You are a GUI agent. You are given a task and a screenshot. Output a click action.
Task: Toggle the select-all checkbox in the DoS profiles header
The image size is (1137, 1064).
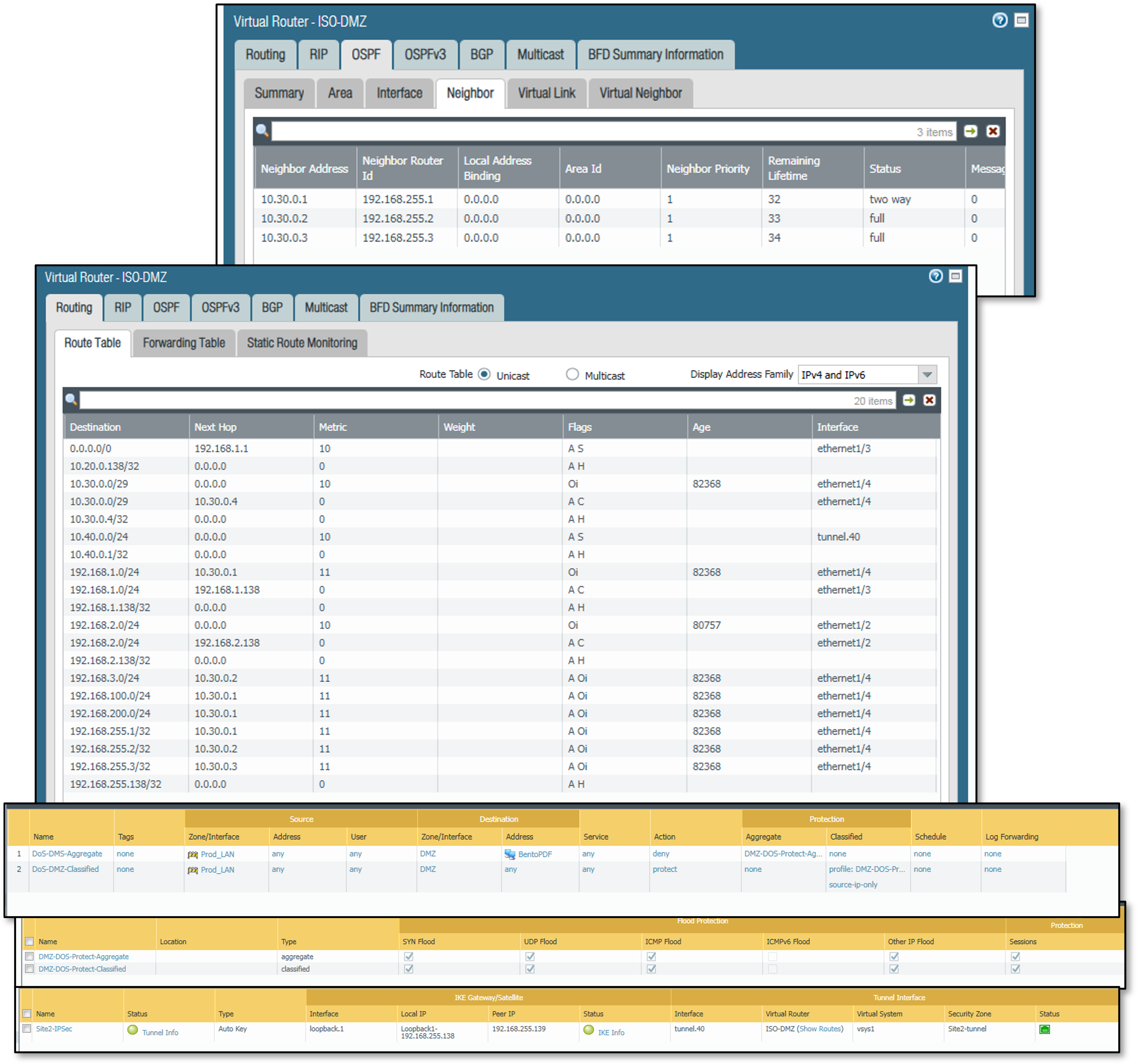point(29,941)
